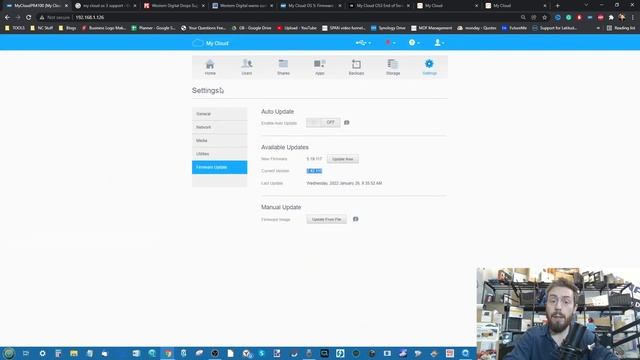The height and width of the screenshot is (360, 640).
Task: Select the Firmware Update settings tab
Action: pyautogui.click(x=220, y=167)
